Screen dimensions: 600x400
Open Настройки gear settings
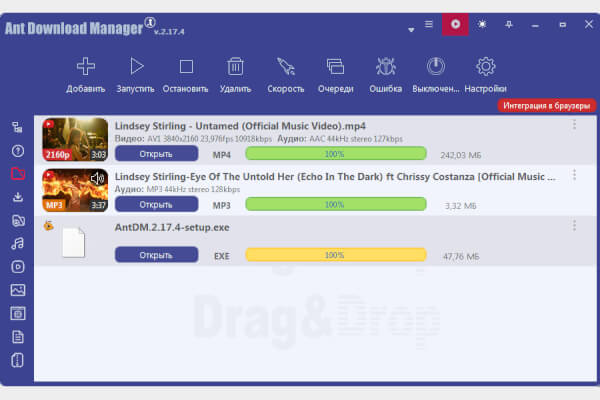tap(486, 67)
